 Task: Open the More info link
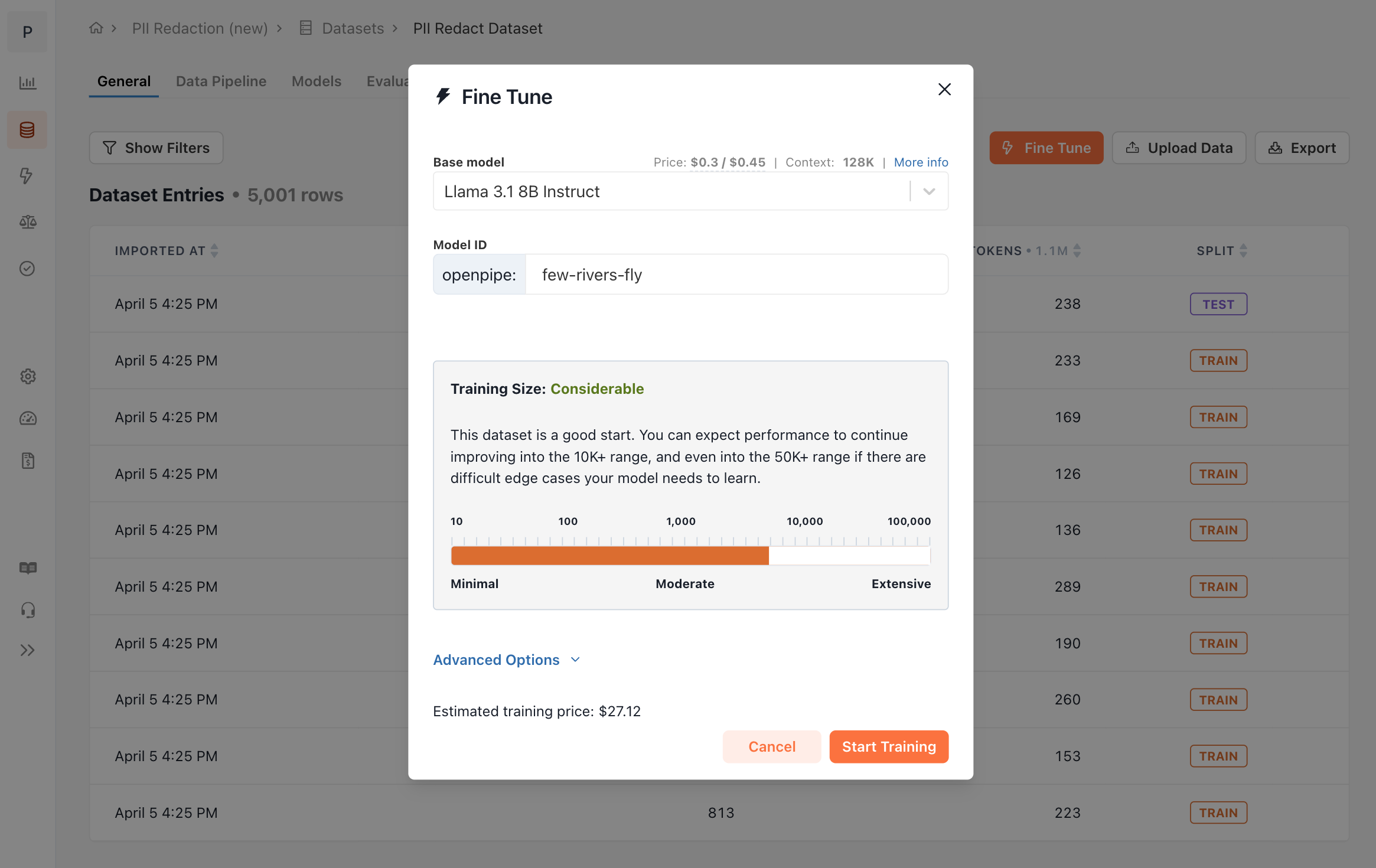coord(921,162)
